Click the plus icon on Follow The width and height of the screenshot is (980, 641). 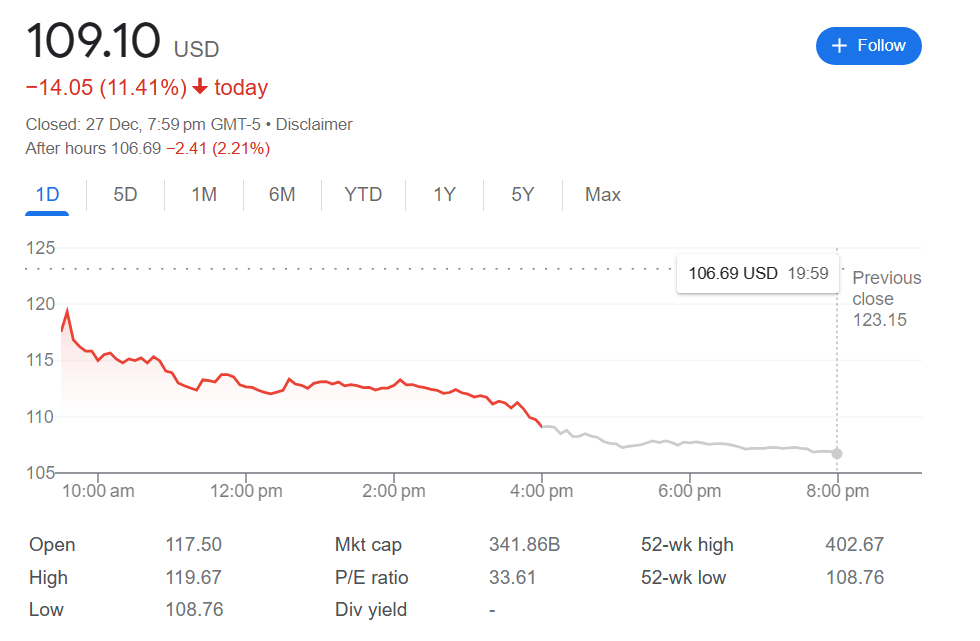click(839, 46)
